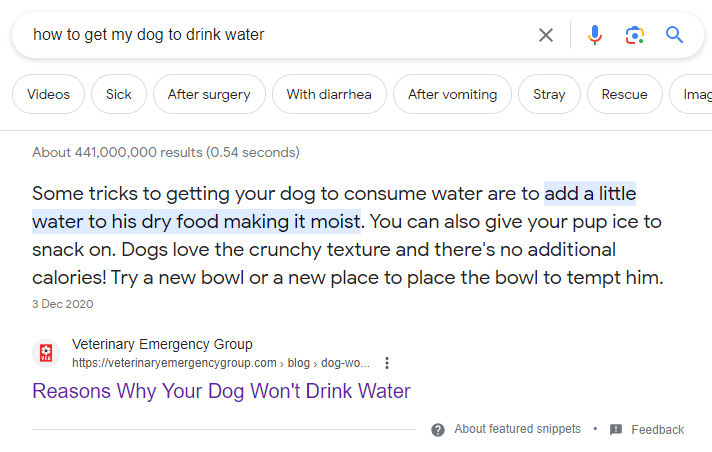Click the Feedback link text
Image resolution: width=712 pixels, height=452 pixels.
coord(657,430)
